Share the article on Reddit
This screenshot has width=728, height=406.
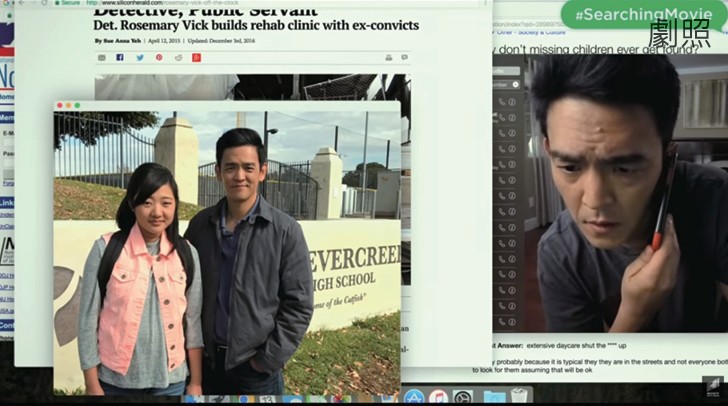tap(178, 58)
